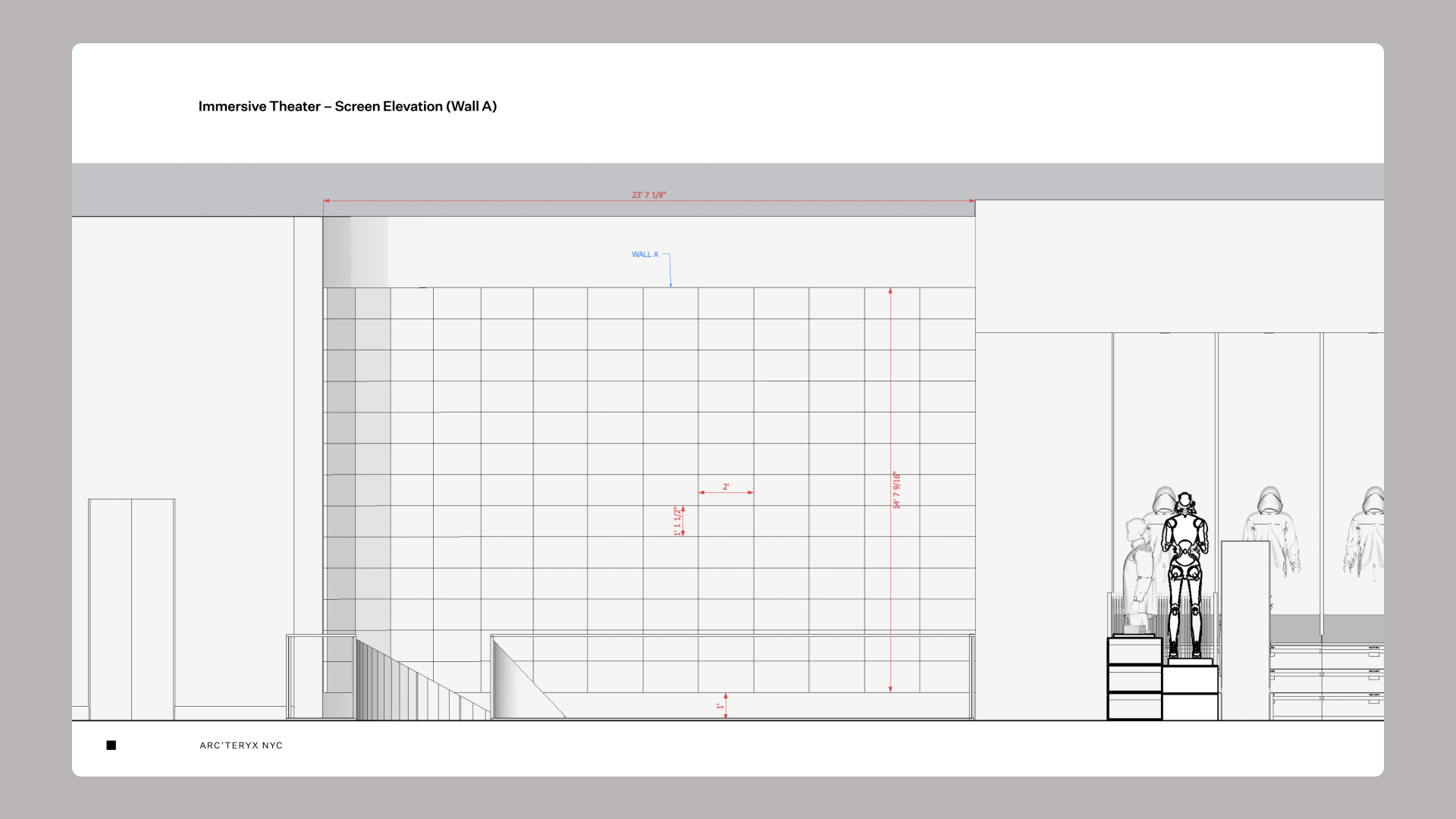
Task: Click the black square footer mark
Action: (x=111, y=745)
